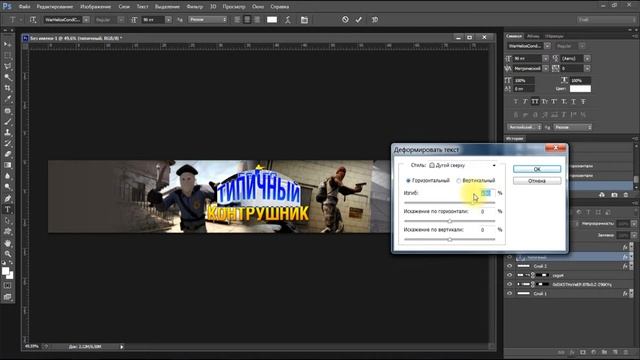Click Отмена in warp text dialog

point(537,180)
